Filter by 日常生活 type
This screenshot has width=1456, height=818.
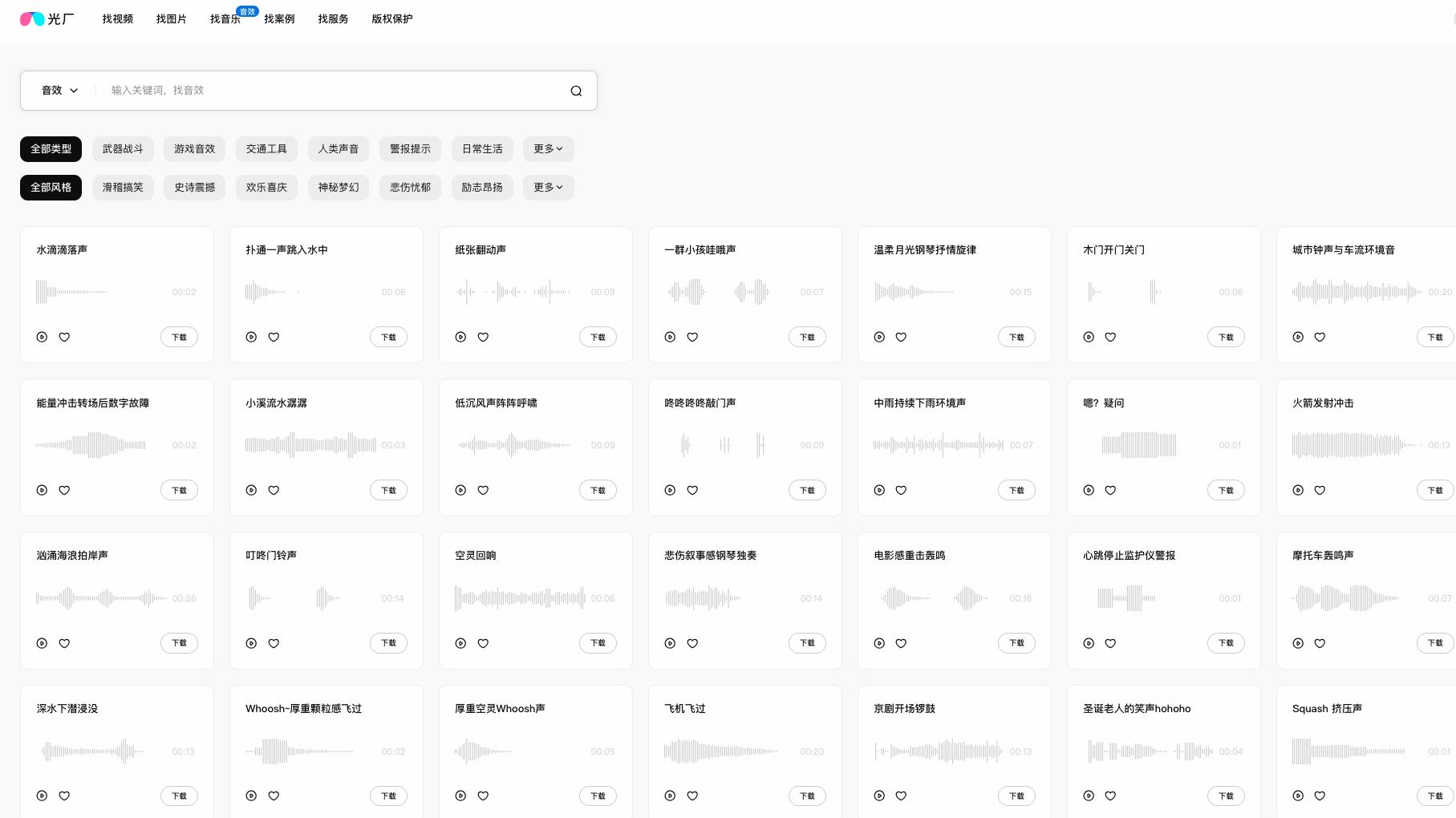coord(482,149)
